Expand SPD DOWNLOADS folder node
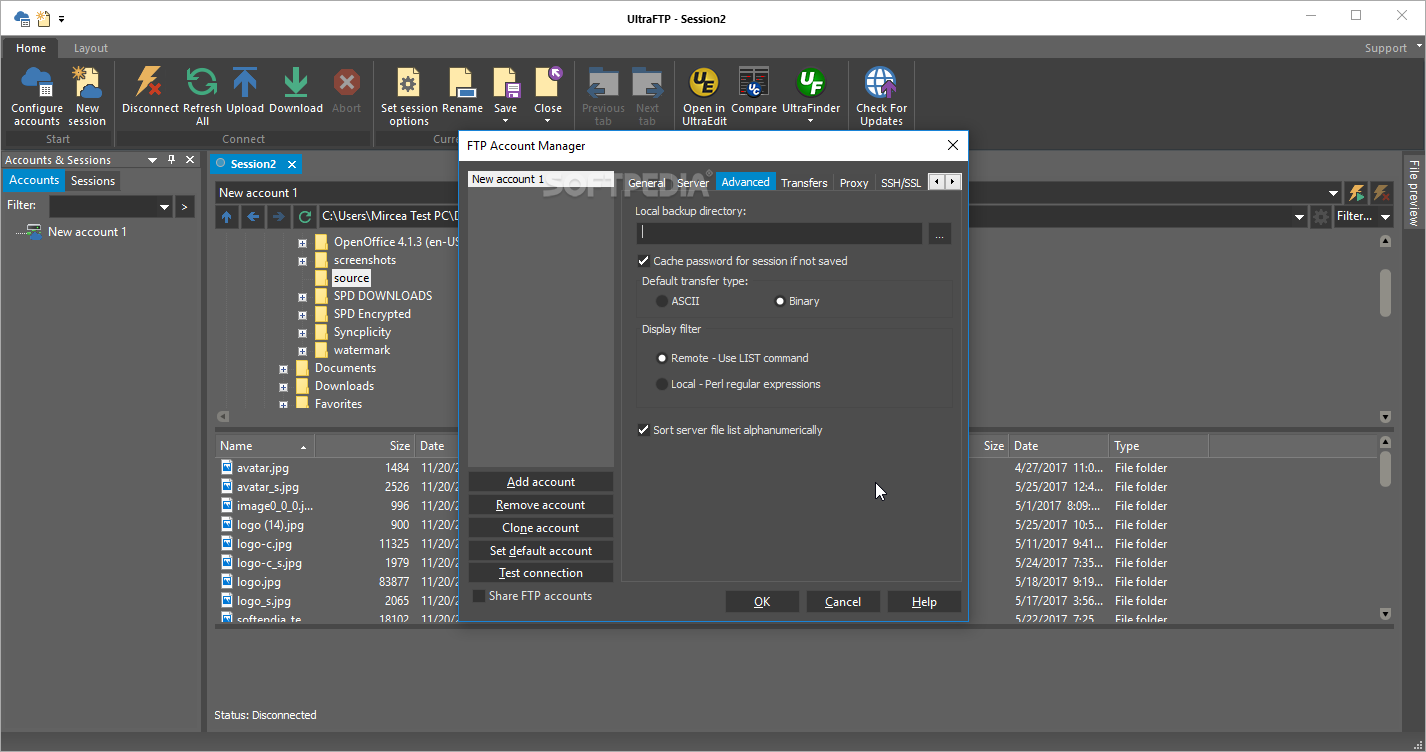 [x=302, y=296]
